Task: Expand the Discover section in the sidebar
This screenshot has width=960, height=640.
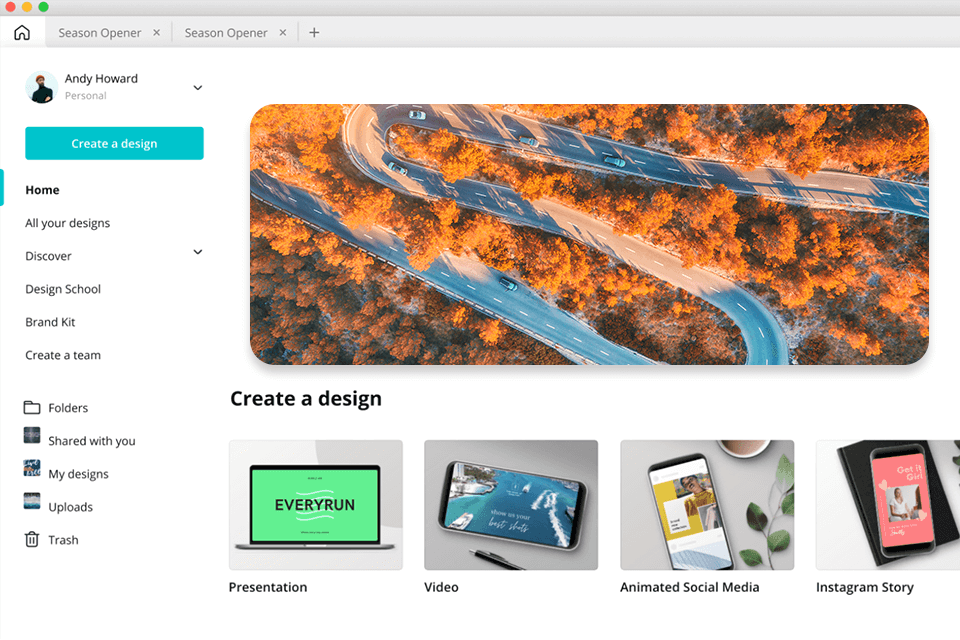Action: pyautogui.click(x=197, y=252)
